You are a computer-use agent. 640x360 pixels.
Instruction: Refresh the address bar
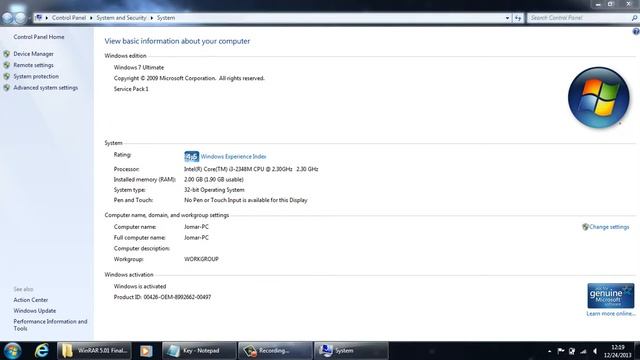(518, 18)
